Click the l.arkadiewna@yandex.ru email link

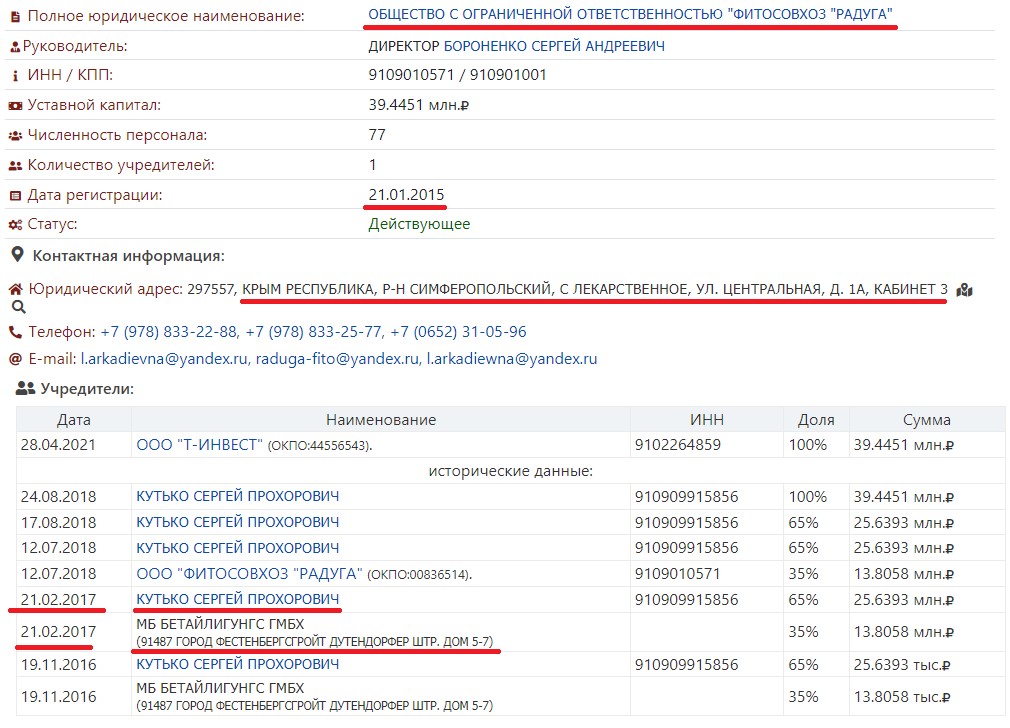click(512, 359)
